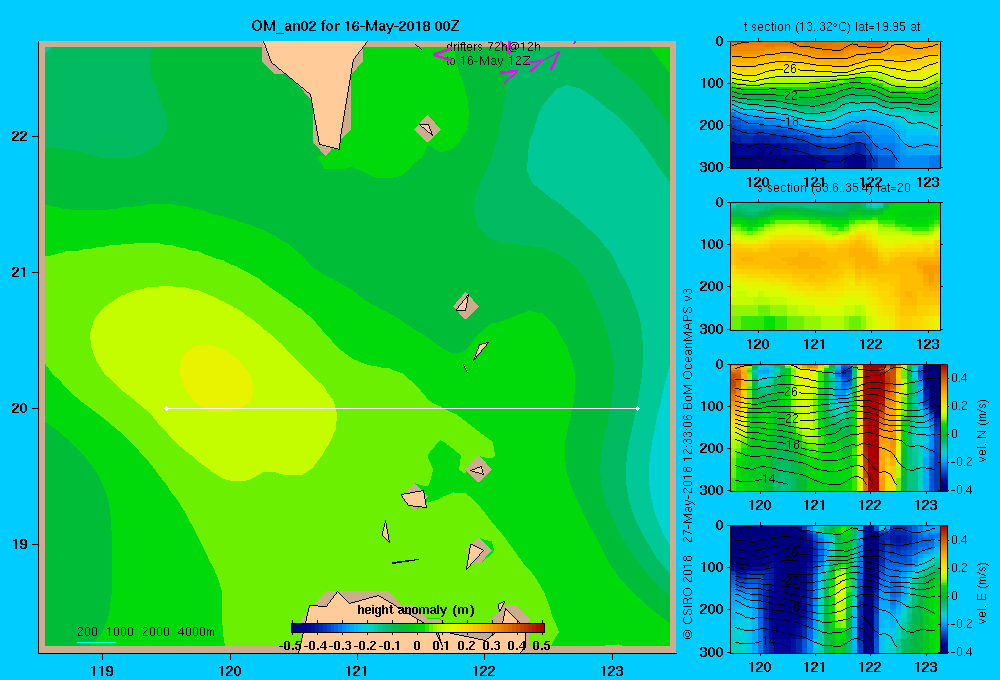This screenshot has width=1000, height=680.
Task: Click the east endpoint of the white section line
Action: coord(638,408)
